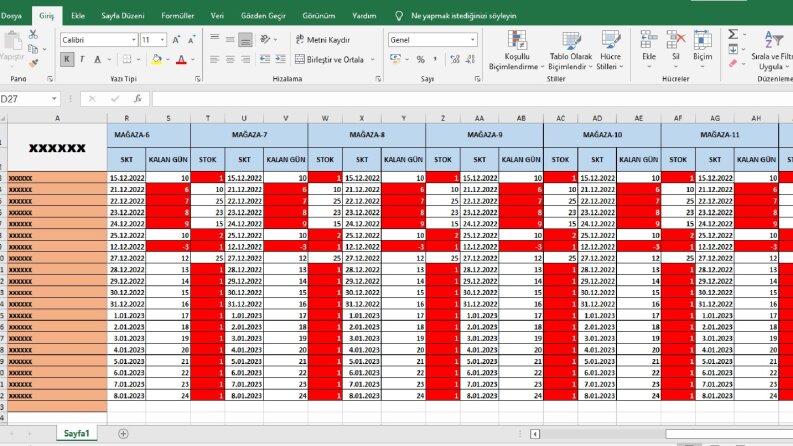Viewport: 793px width, 446px height.
Task: Open font color dropdown arrow
Action: pos(193,60)
